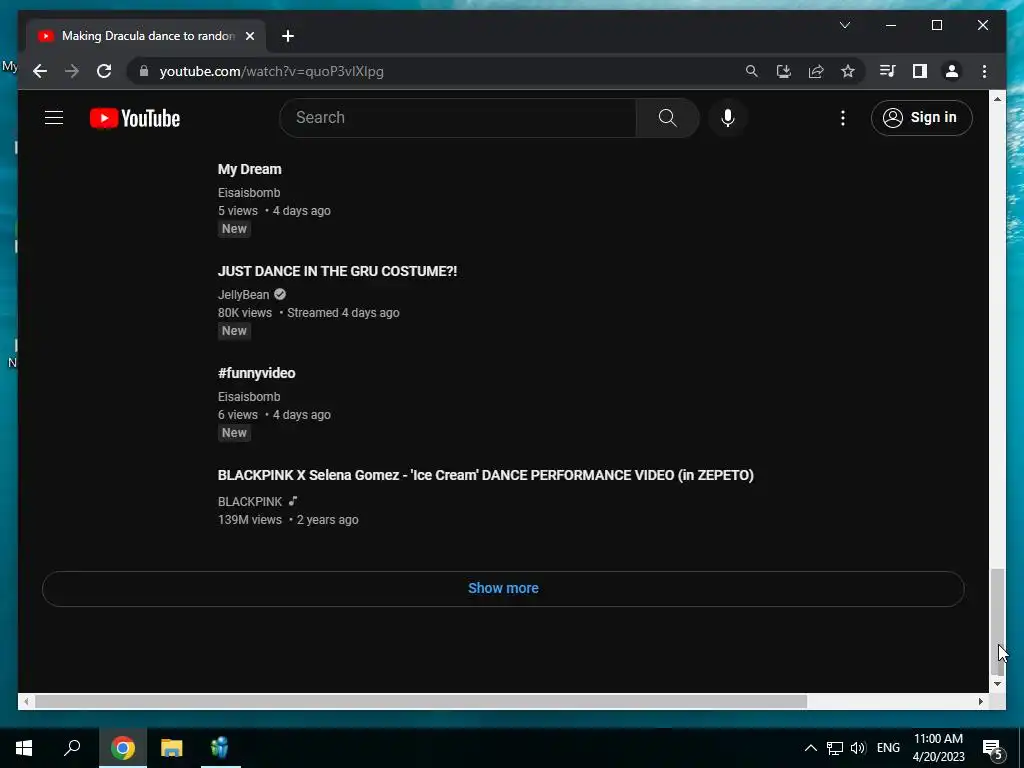
Task: Open the Windows Start menu
Action: point(24,748)
